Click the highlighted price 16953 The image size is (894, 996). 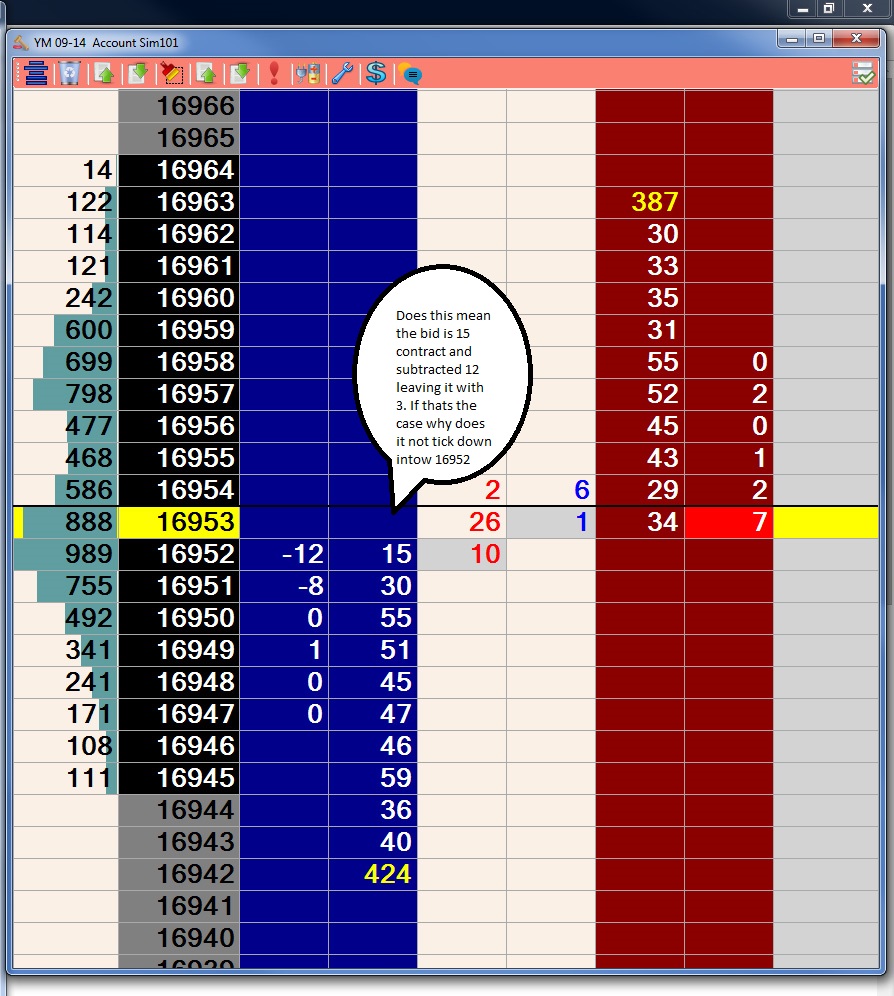point(179,522)
